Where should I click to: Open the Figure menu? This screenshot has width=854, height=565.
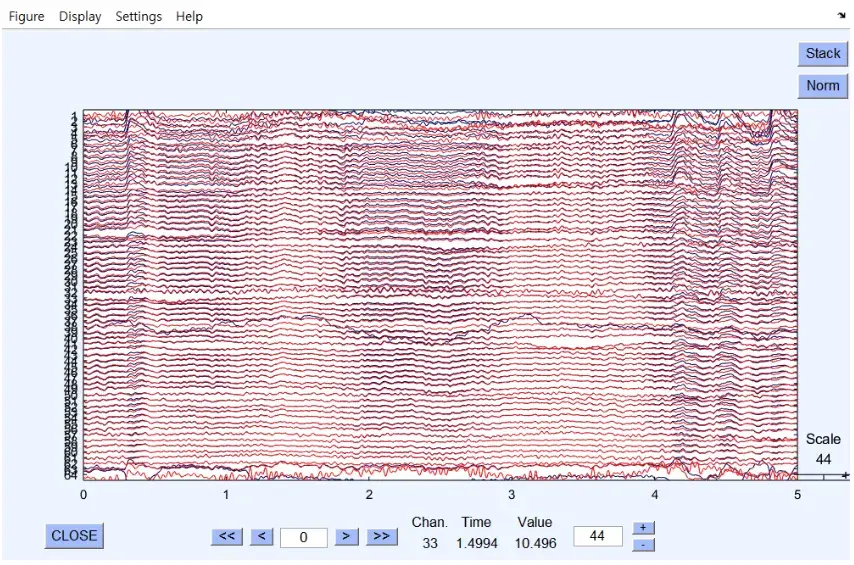pos(26,16)
